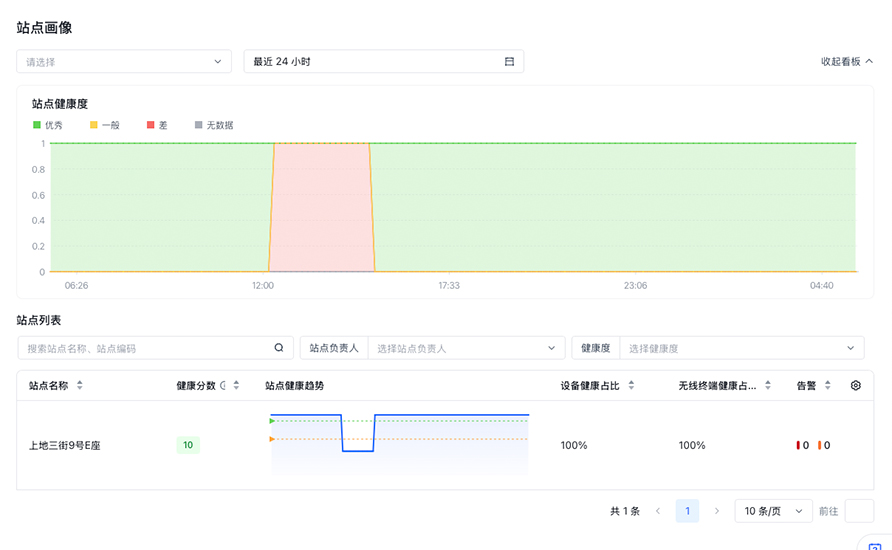Open site 上地三街9号E座
The width and height of the screenshot is (892, 550).
pyautogui.click(x=65, y=445)
